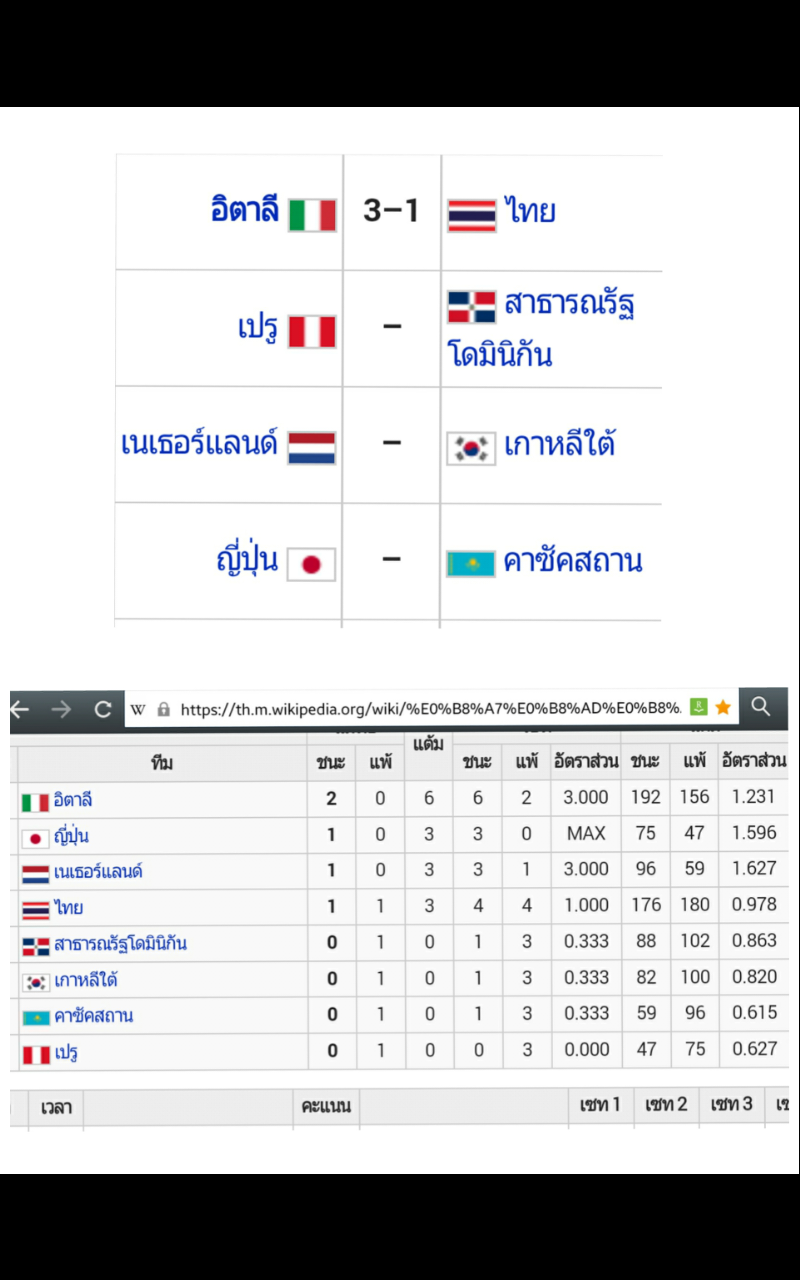Viewport: 800px width, 1280px height.
Task: Click the เซท 2 column header
Action: click(666, 1105)
